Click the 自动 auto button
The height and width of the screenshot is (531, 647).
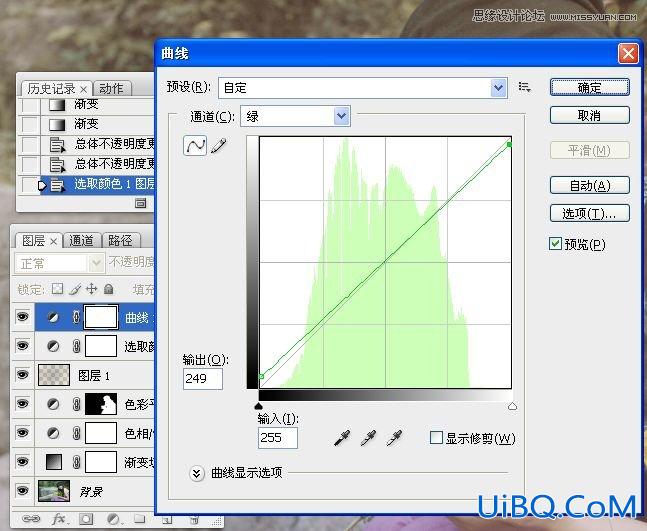click(590, 185)
